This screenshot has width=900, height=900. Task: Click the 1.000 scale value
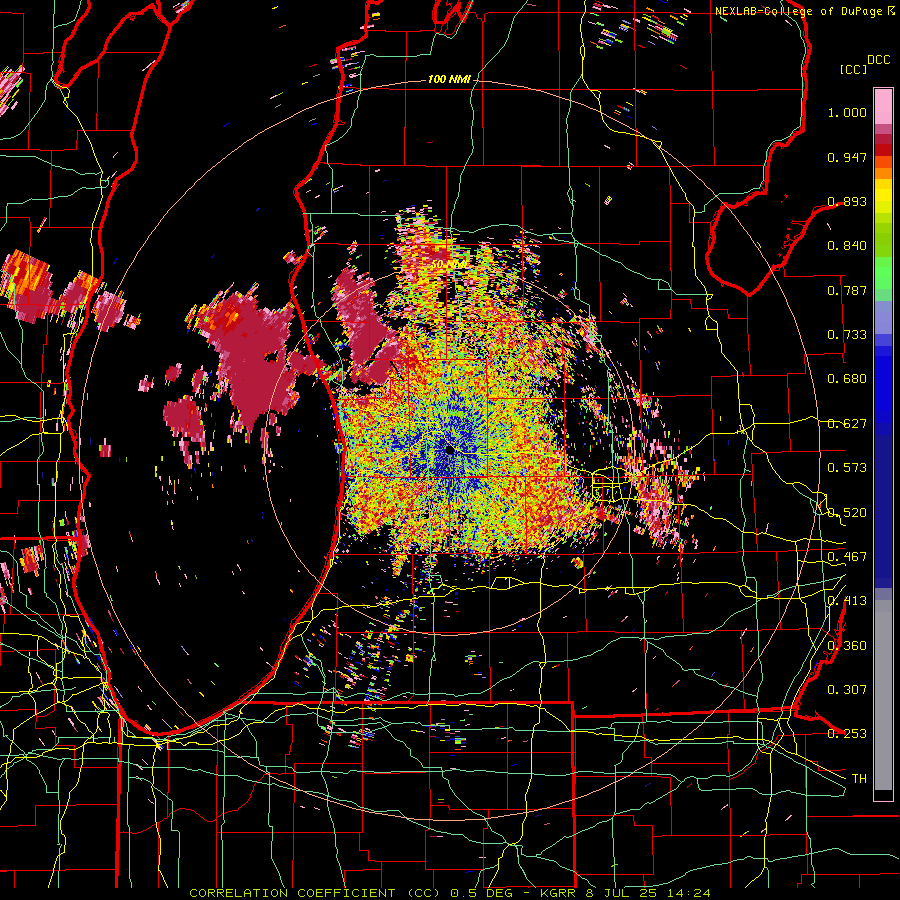pyautogui.click(x=847, y=112)
